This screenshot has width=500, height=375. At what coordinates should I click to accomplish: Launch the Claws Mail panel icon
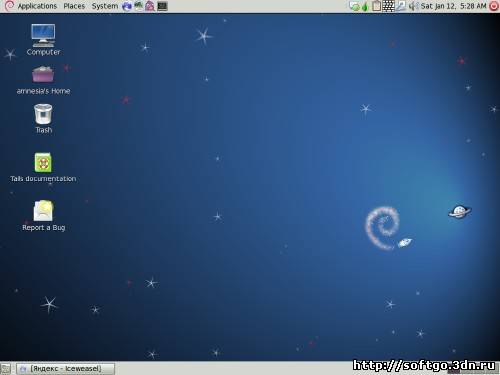(138, 6)
